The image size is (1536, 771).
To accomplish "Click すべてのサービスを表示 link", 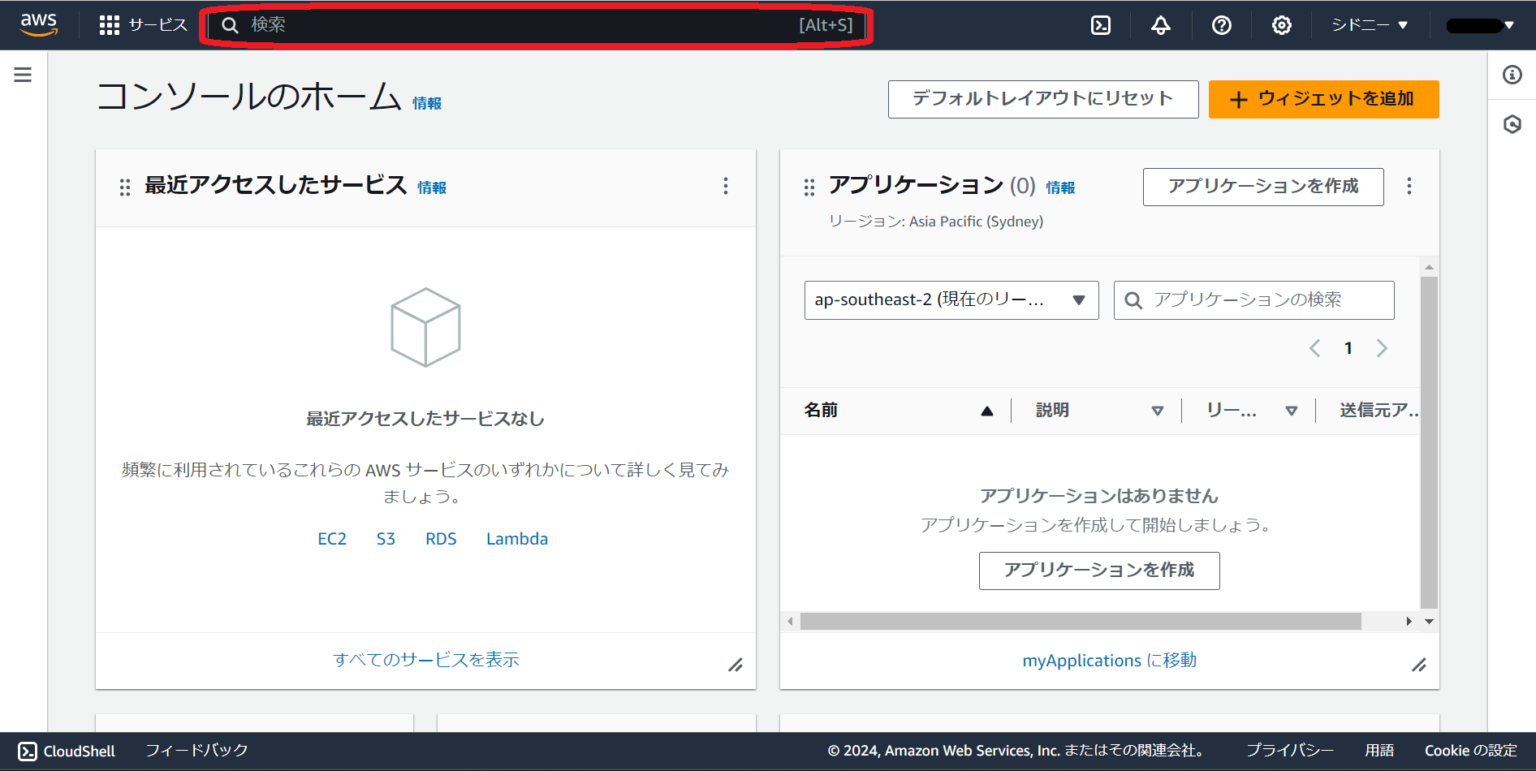I will click(x=425, y=660).
